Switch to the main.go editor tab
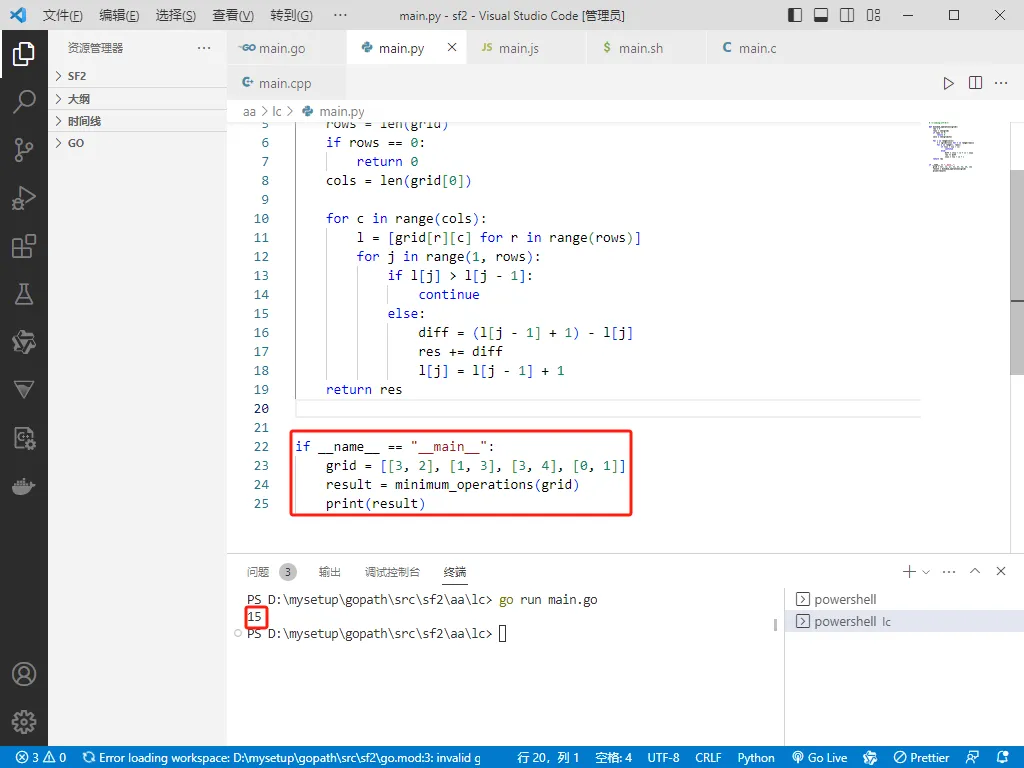Viewport: 1024px width, 768px height. point(287,48)
